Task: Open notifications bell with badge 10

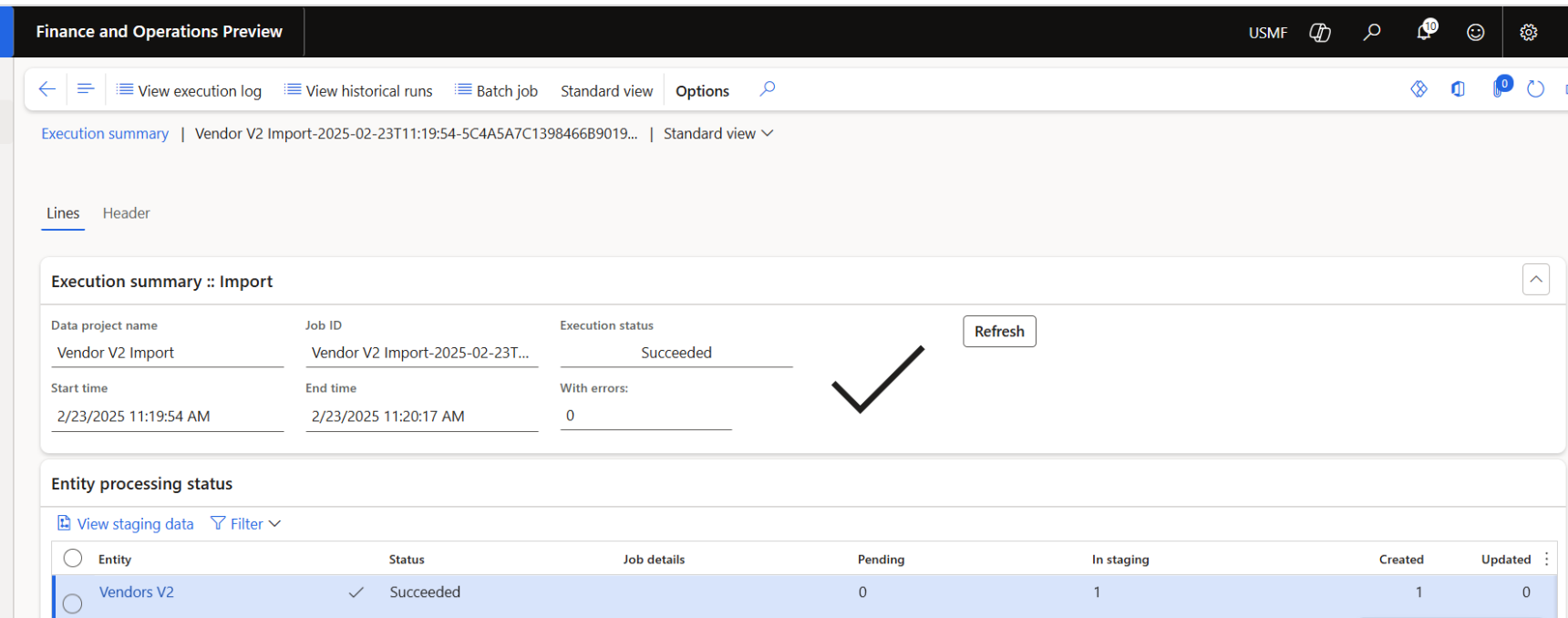Action: tap(1425, 32)
